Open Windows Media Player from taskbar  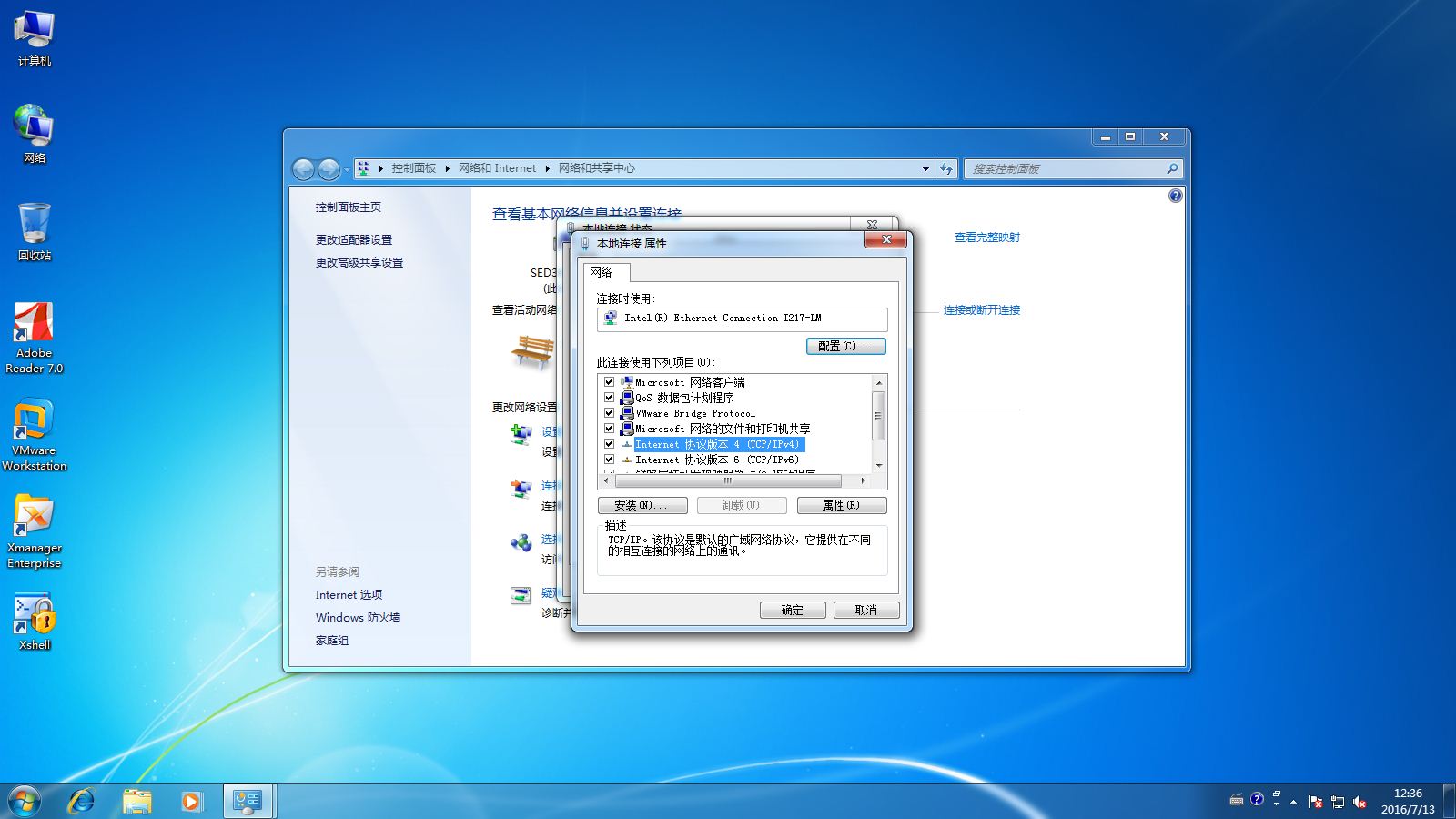pos(191,801)
